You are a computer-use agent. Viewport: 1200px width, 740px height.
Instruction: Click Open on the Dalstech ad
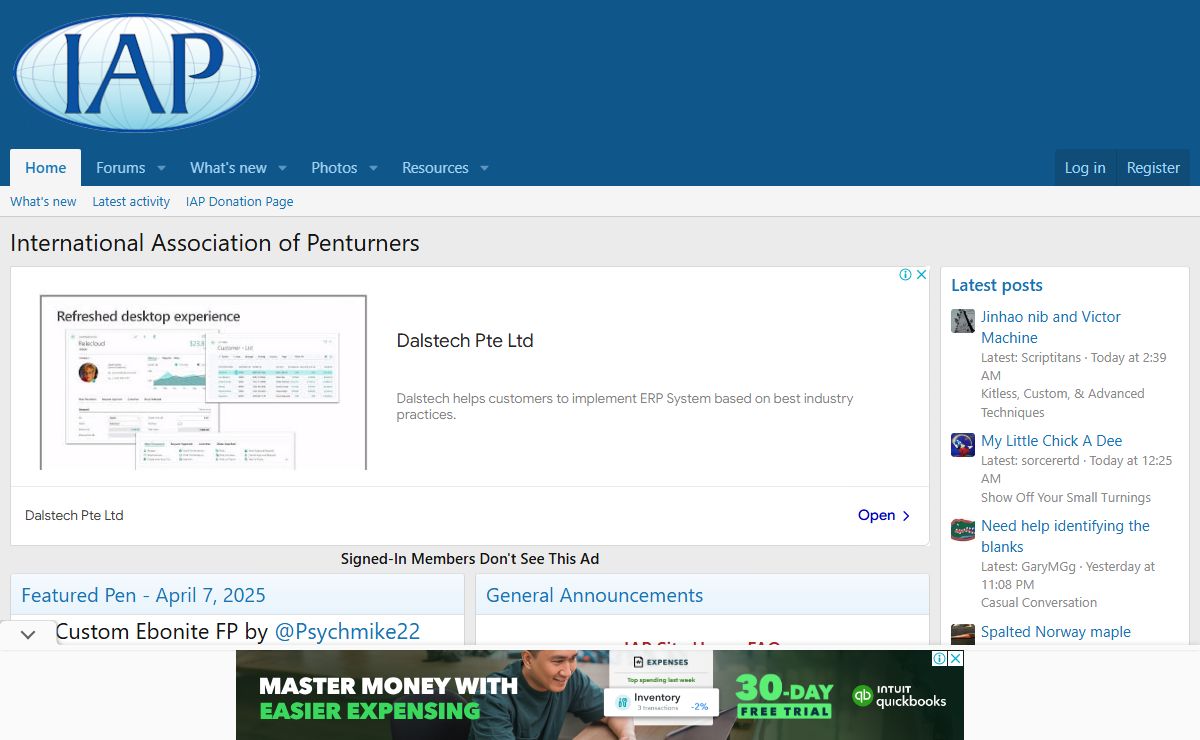(884, 515)
